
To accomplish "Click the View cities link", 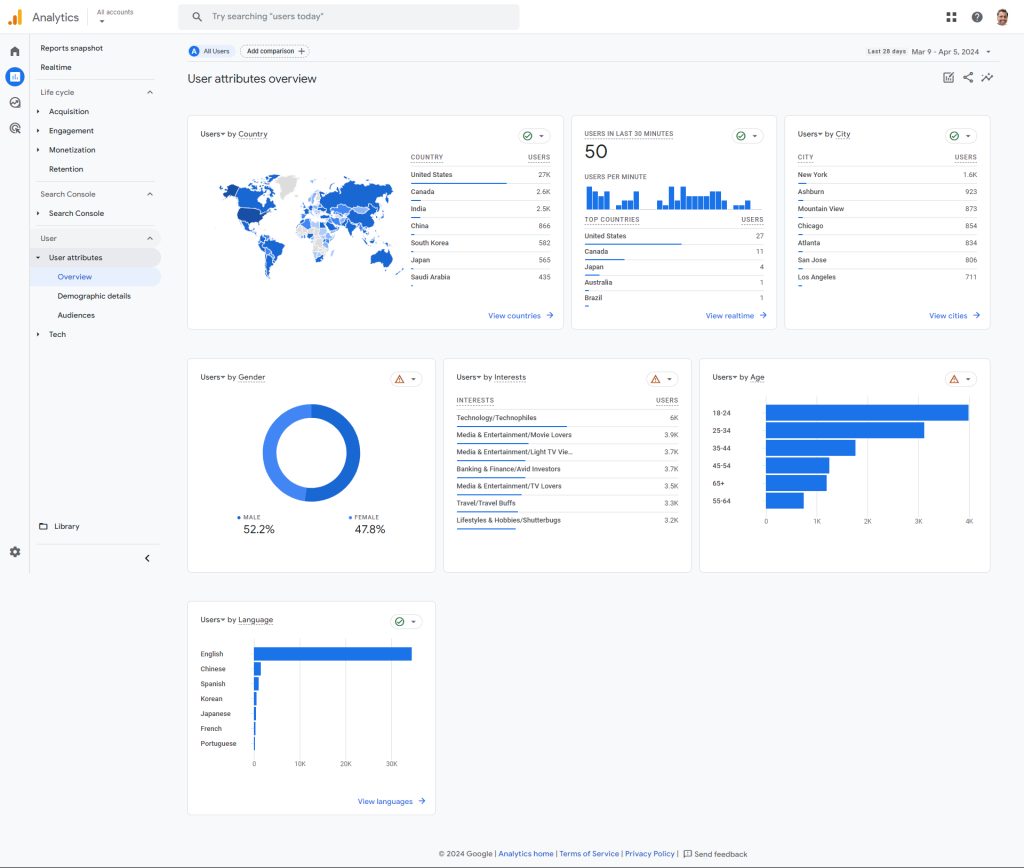I will click(954, 316).
